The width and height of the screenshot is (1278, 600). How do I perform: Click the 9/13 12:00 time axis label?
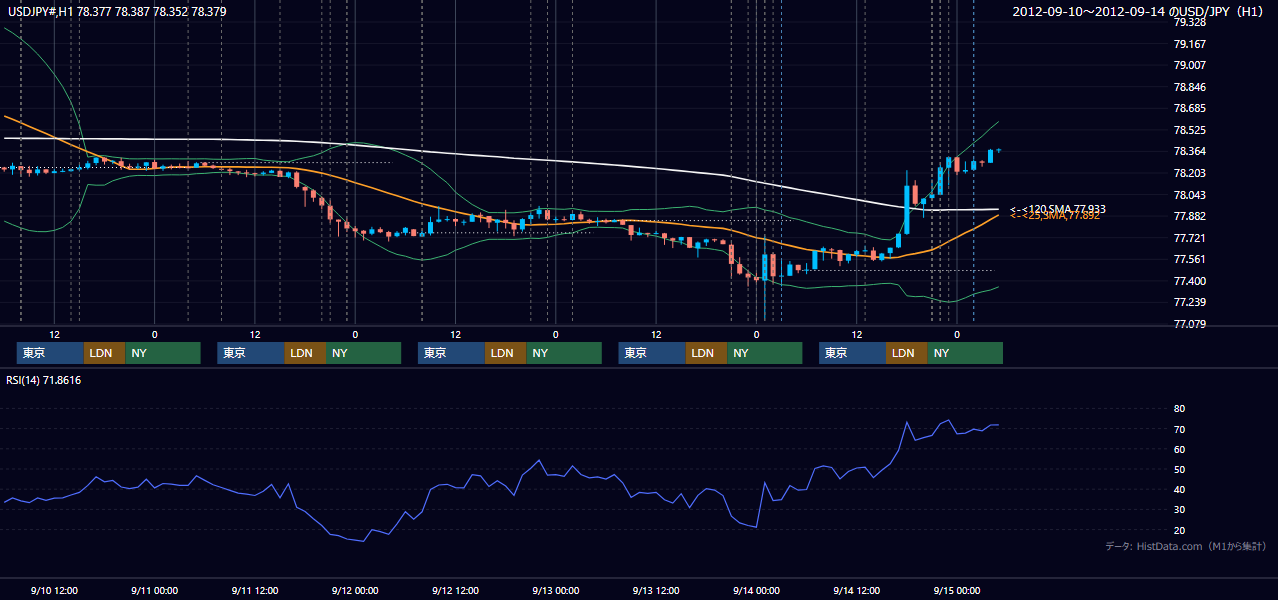click(x=656, y=590)
